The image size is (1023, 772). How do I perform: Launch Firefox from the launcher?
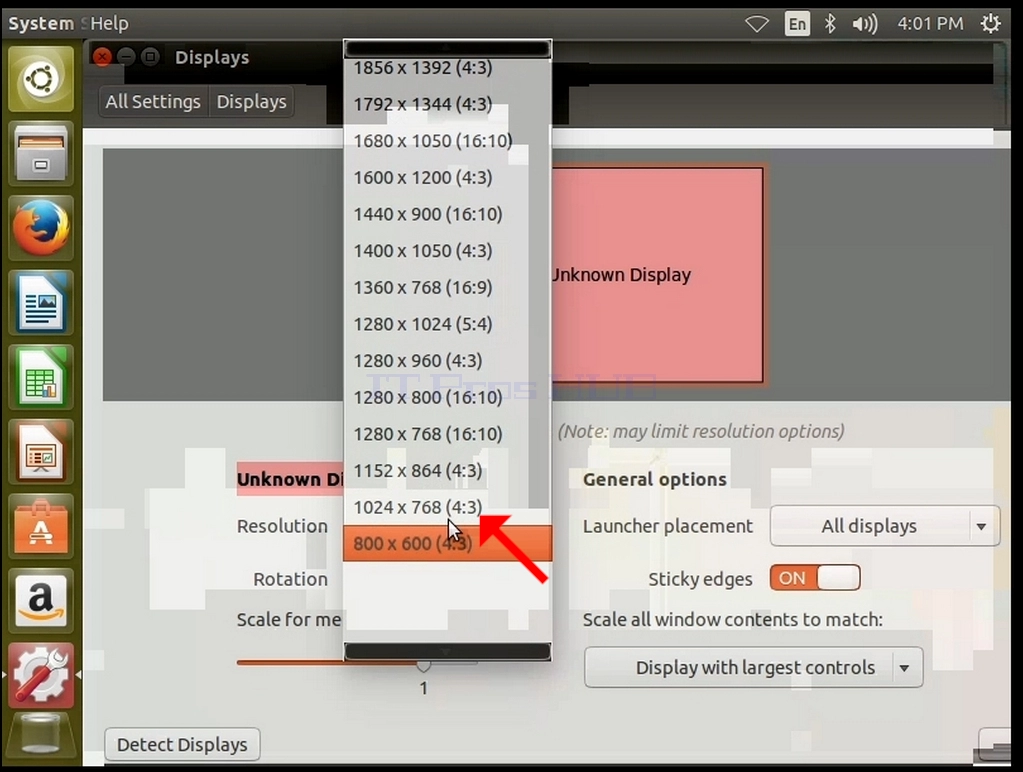click(x=41, y=228)
